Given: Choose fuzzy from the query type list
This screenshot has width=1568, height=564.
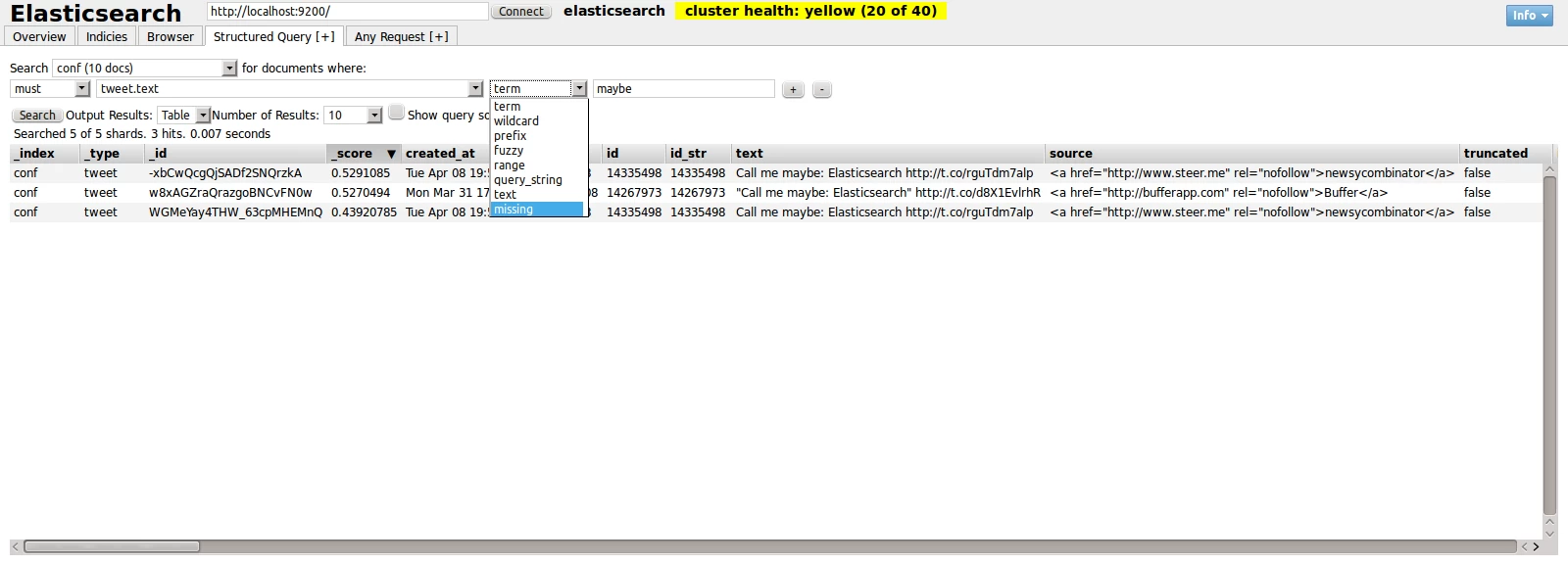Looking at the screenshot, I should coord(537,151).
